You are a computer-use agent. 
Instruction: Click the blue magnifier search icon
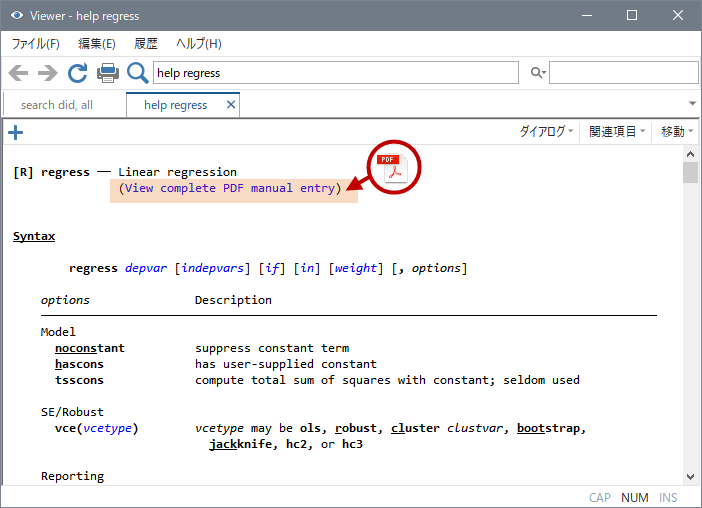[137, 73]
